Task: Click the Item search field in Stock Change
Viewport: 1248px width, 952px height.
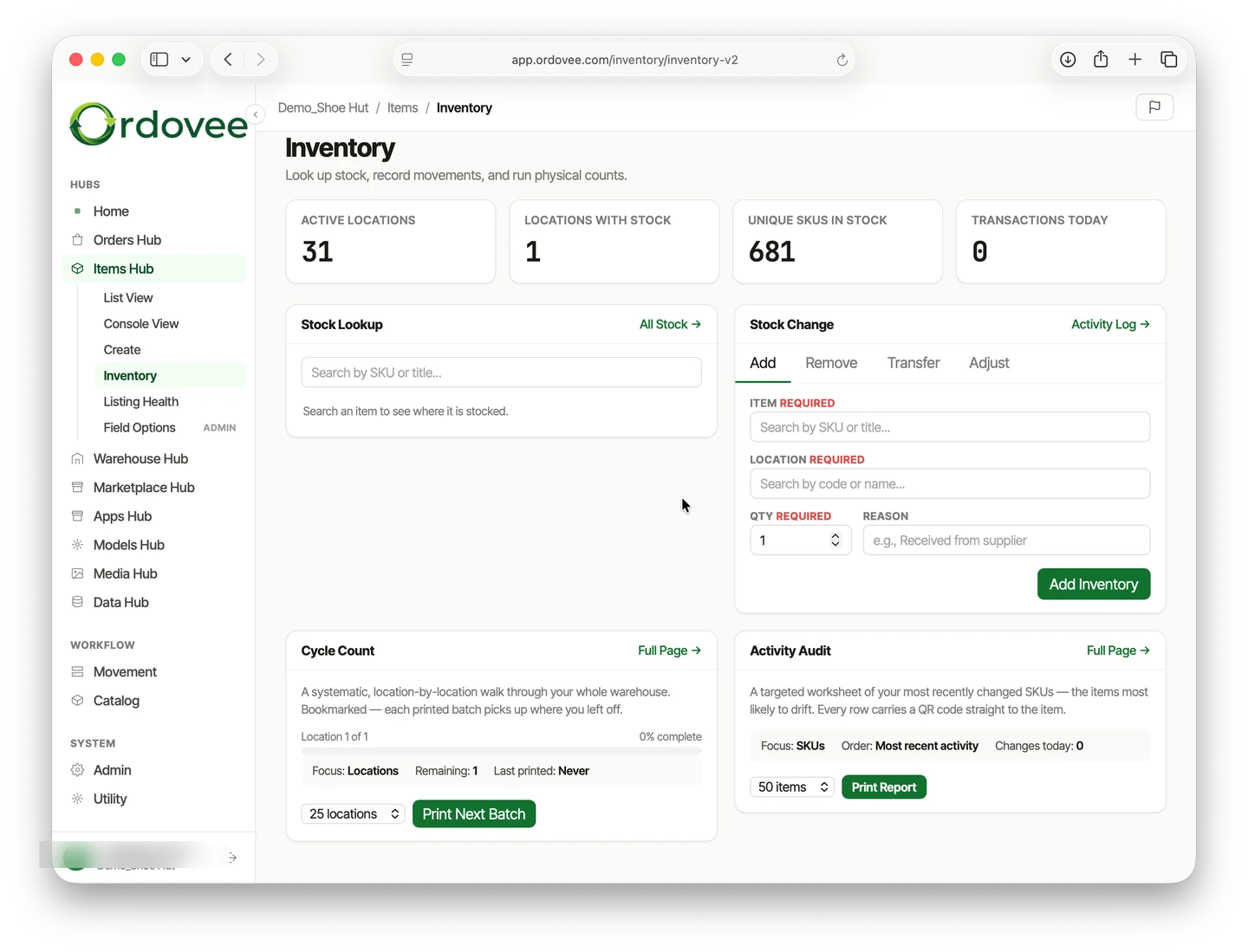Action: (x=950, y=427)
